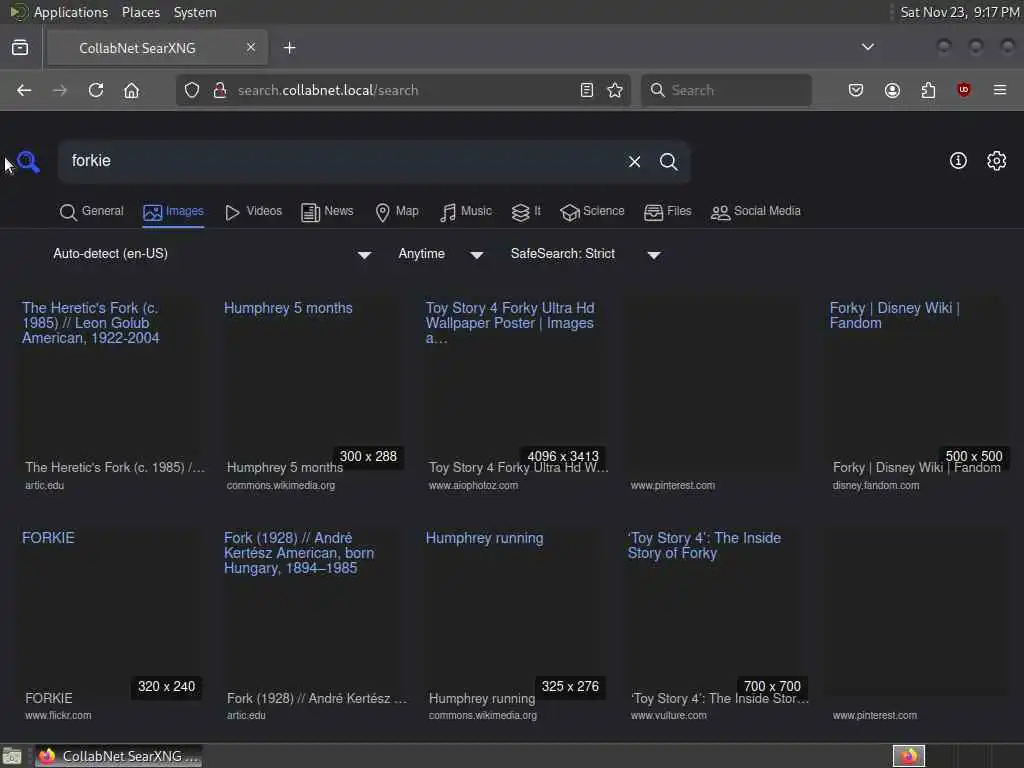Go to the browser home page
The width and height of the screenshot is (1024, 768).
pyautogui.click(x=131, y=90)
